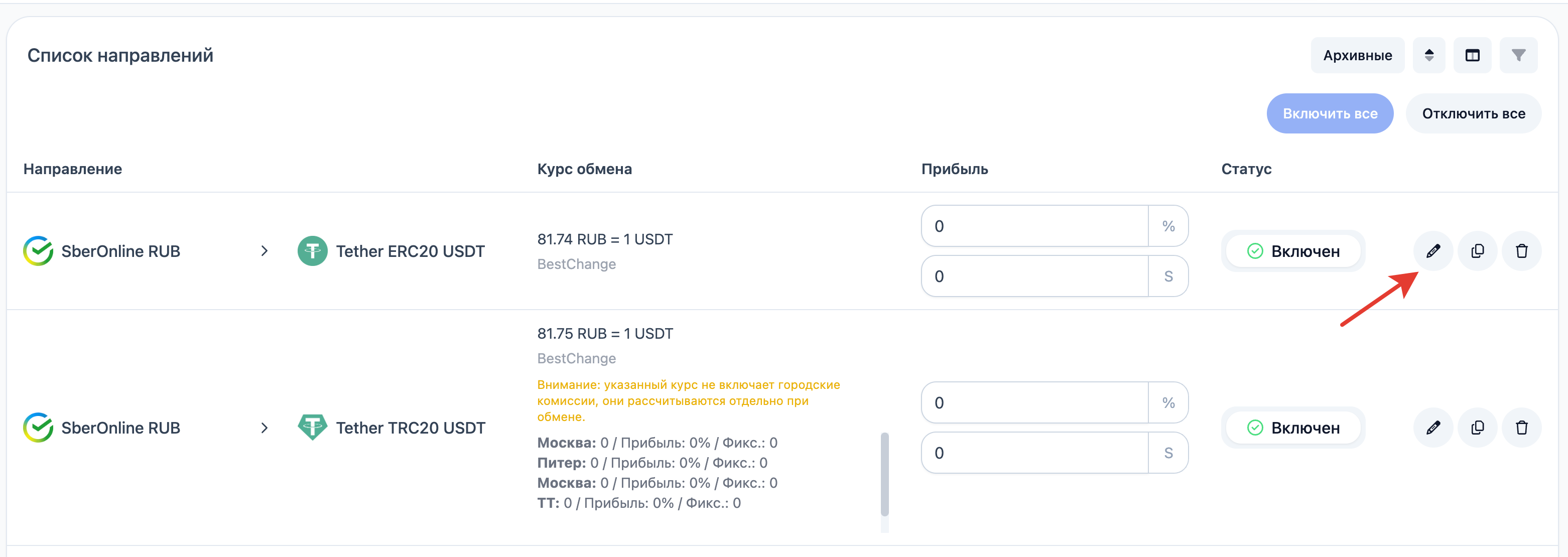Open the filter funnel icon
The width and height of the screenshot is (1568, 557).
[x=1518, y=55]
